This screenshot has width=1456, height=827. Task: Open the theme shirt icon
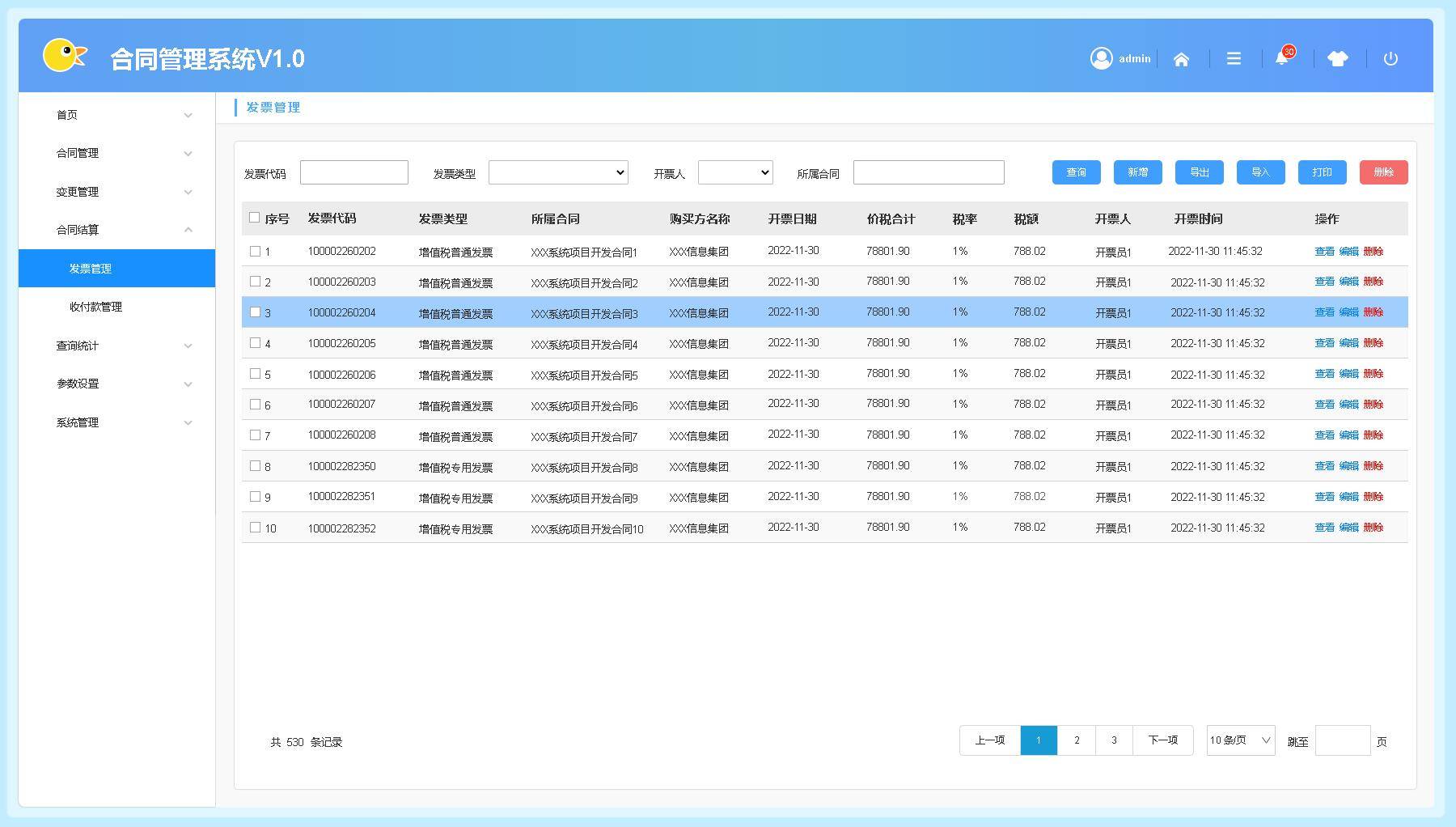[1338, 58]
